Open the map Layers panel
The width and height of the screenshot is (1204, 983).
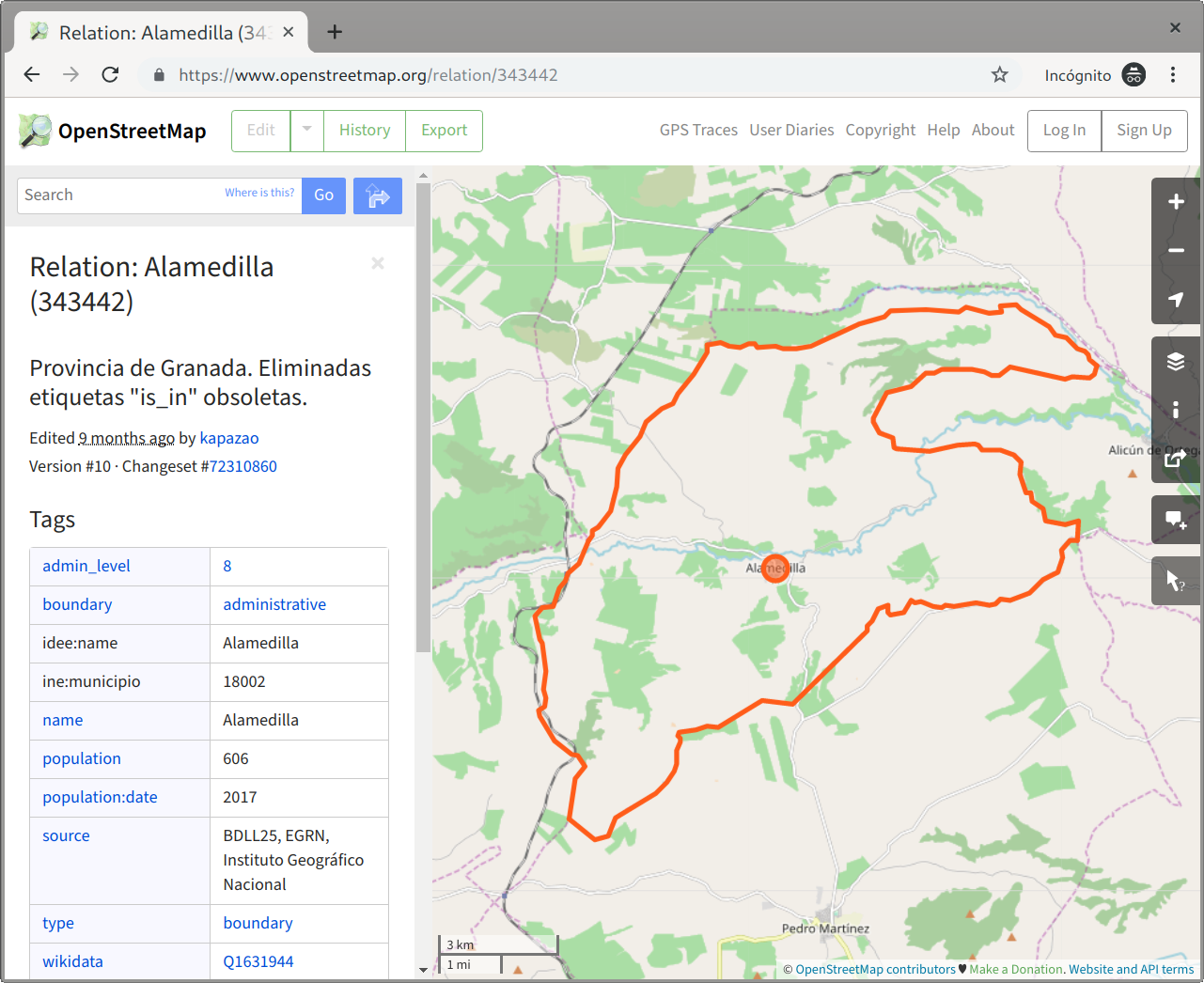1176,362
